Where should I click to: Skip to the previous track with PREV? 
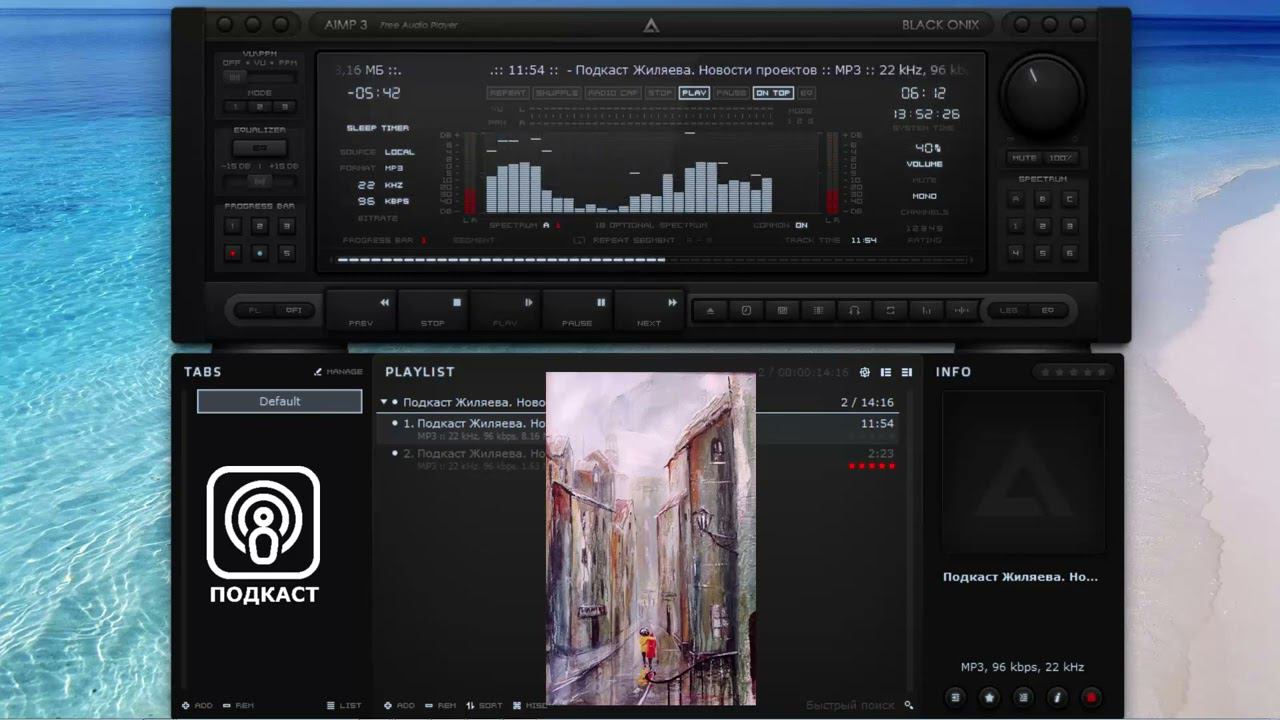click(x=361, y=310)
